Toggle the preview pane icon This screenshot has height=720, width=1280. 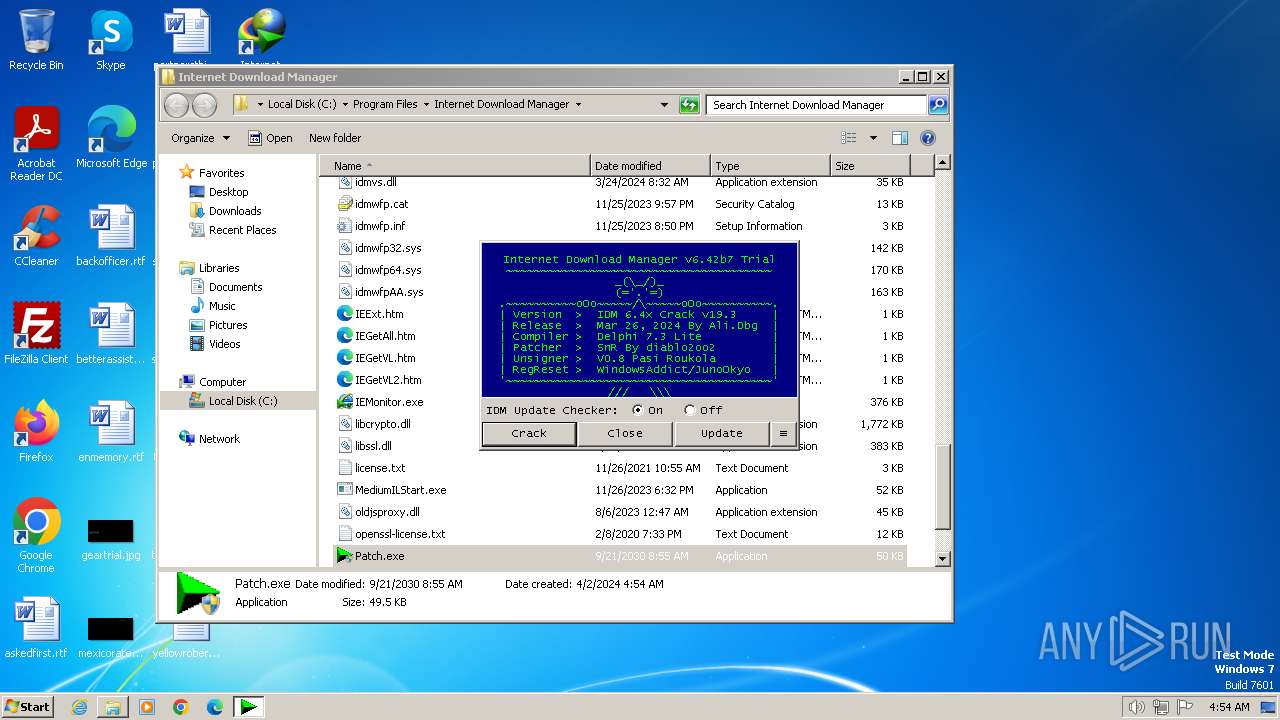[x=900, y=138]
